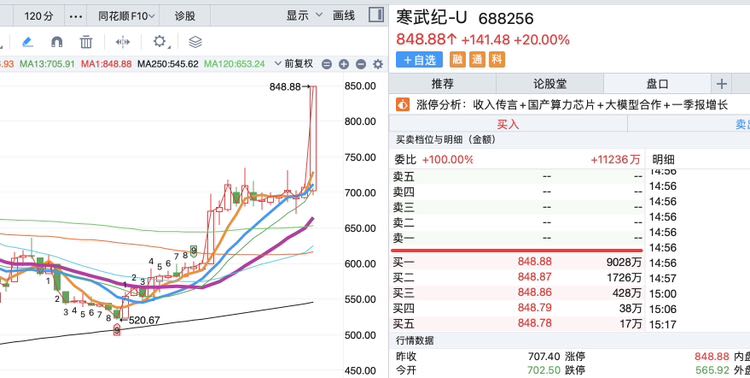This screenshot has width=750, height=378.
Task: Open the 前复权 adjustment dropdown
Action: click(294, 64)
